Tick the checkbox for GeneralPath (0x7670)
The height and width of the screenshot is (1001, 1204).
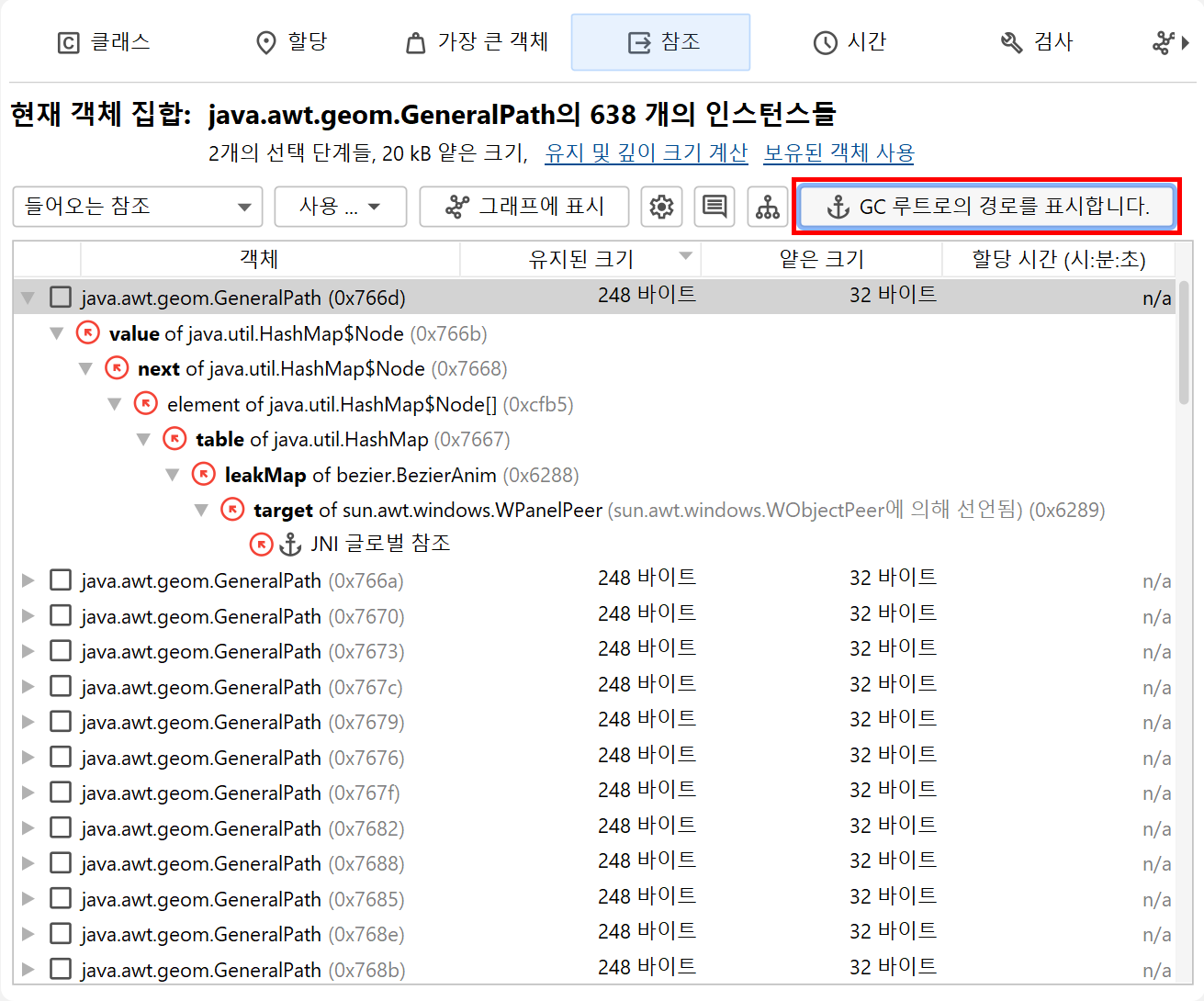click(x=61, y=616)
